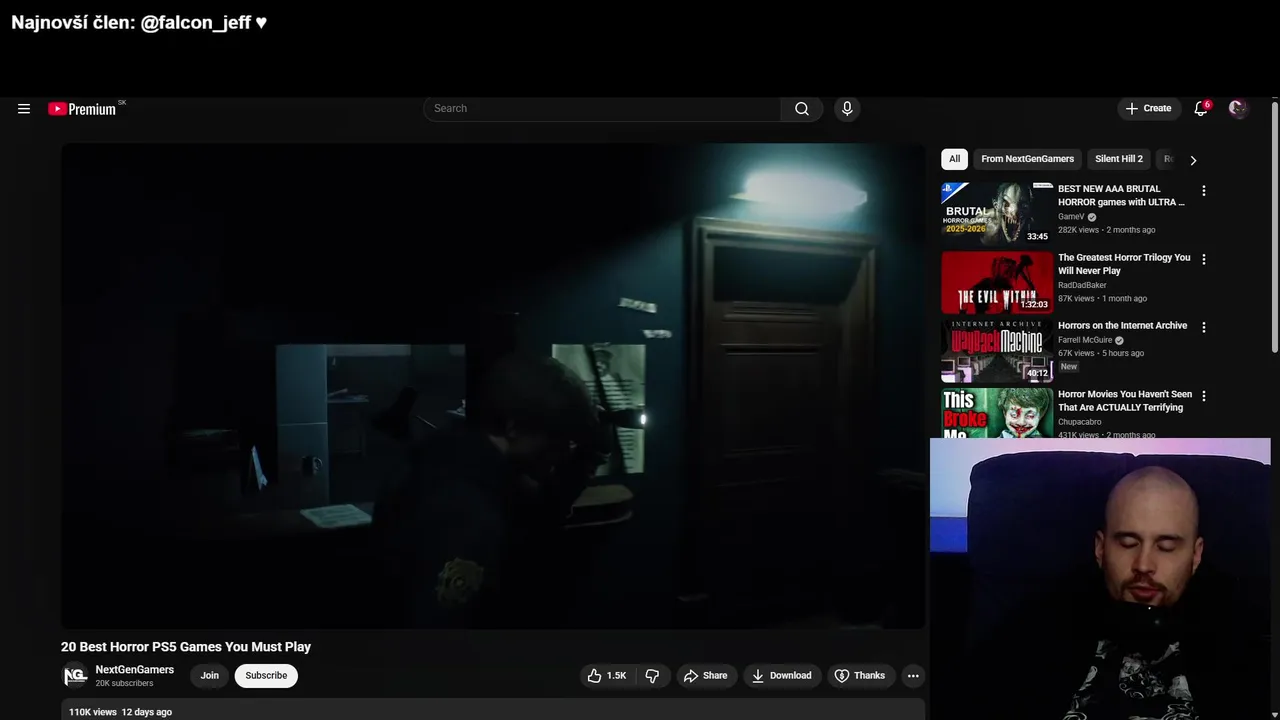Open the account avatar menu
1280x720 pixels.
1238,109
